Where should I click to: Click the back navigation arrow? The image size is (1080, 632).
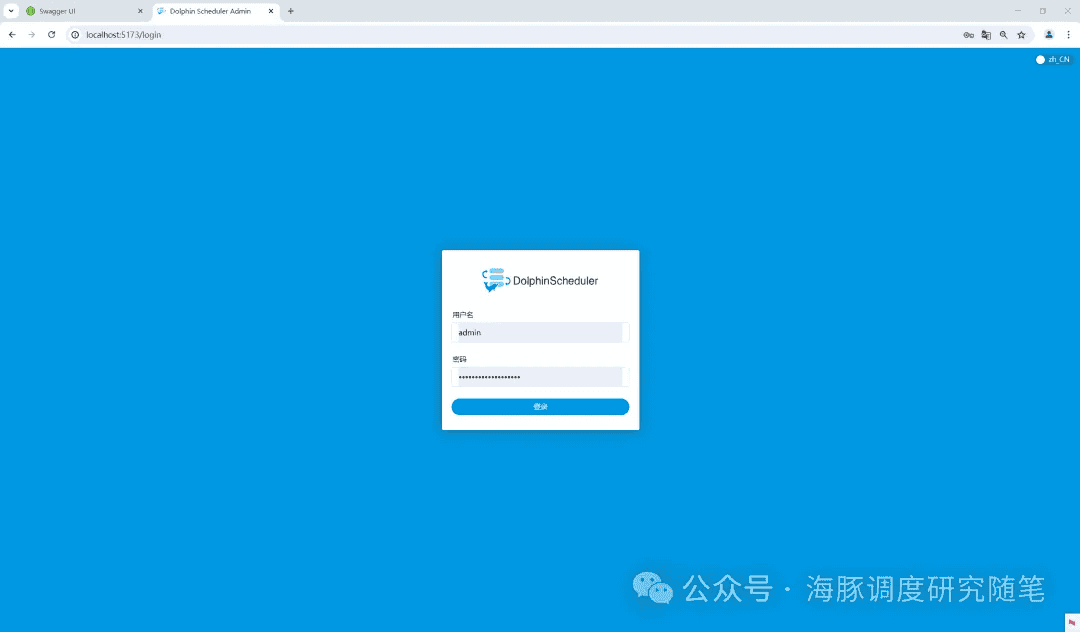pos(11,34)
